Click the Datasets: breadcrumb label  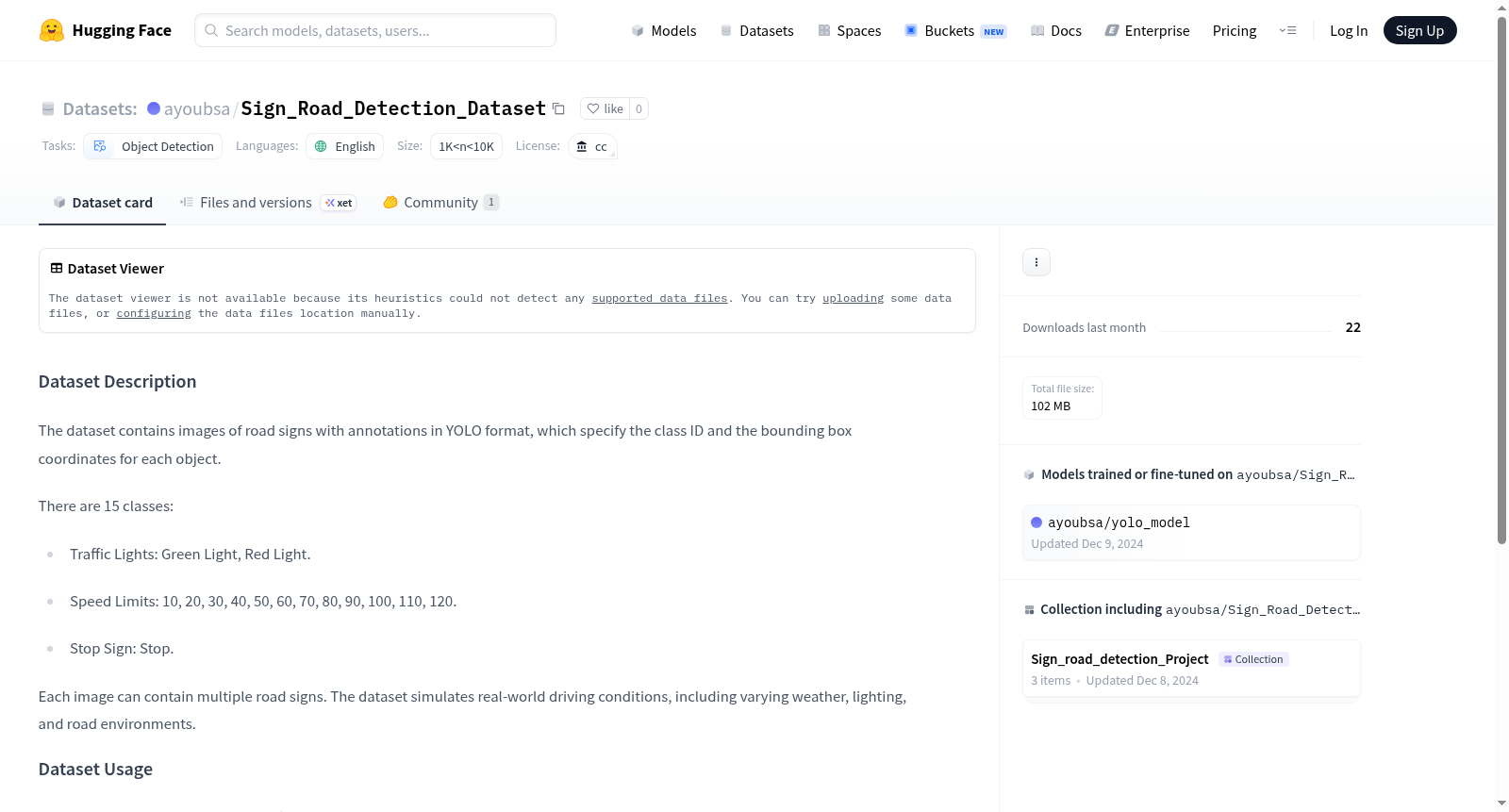[x=100, y=108]
